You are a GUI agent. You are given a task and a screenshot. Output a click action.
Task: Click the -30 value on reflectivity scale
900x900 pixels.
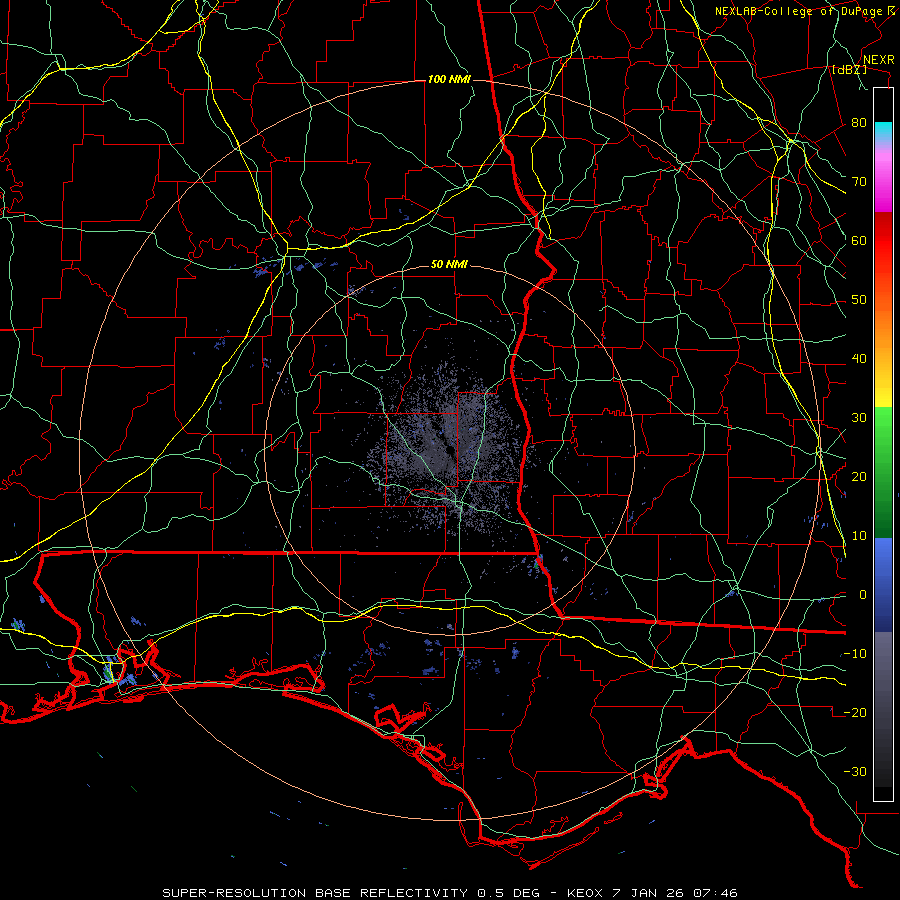click(855, 771)
